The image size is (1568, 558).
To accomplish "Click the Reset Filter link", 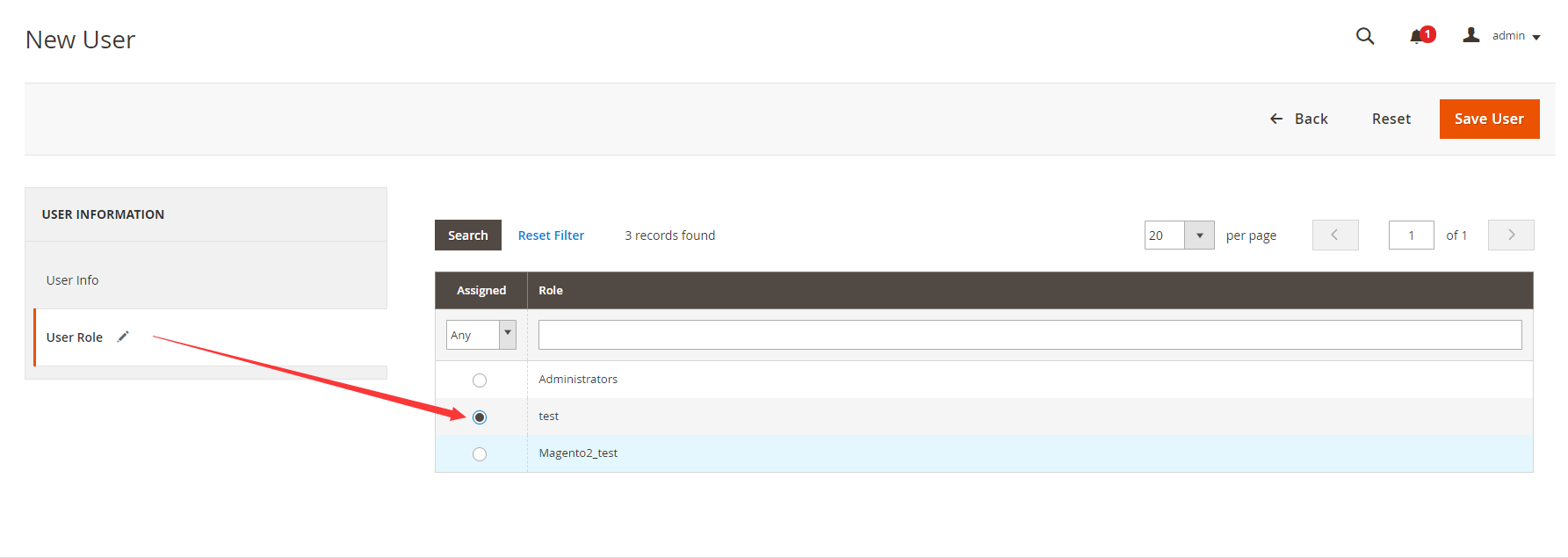I will [551, 236].
